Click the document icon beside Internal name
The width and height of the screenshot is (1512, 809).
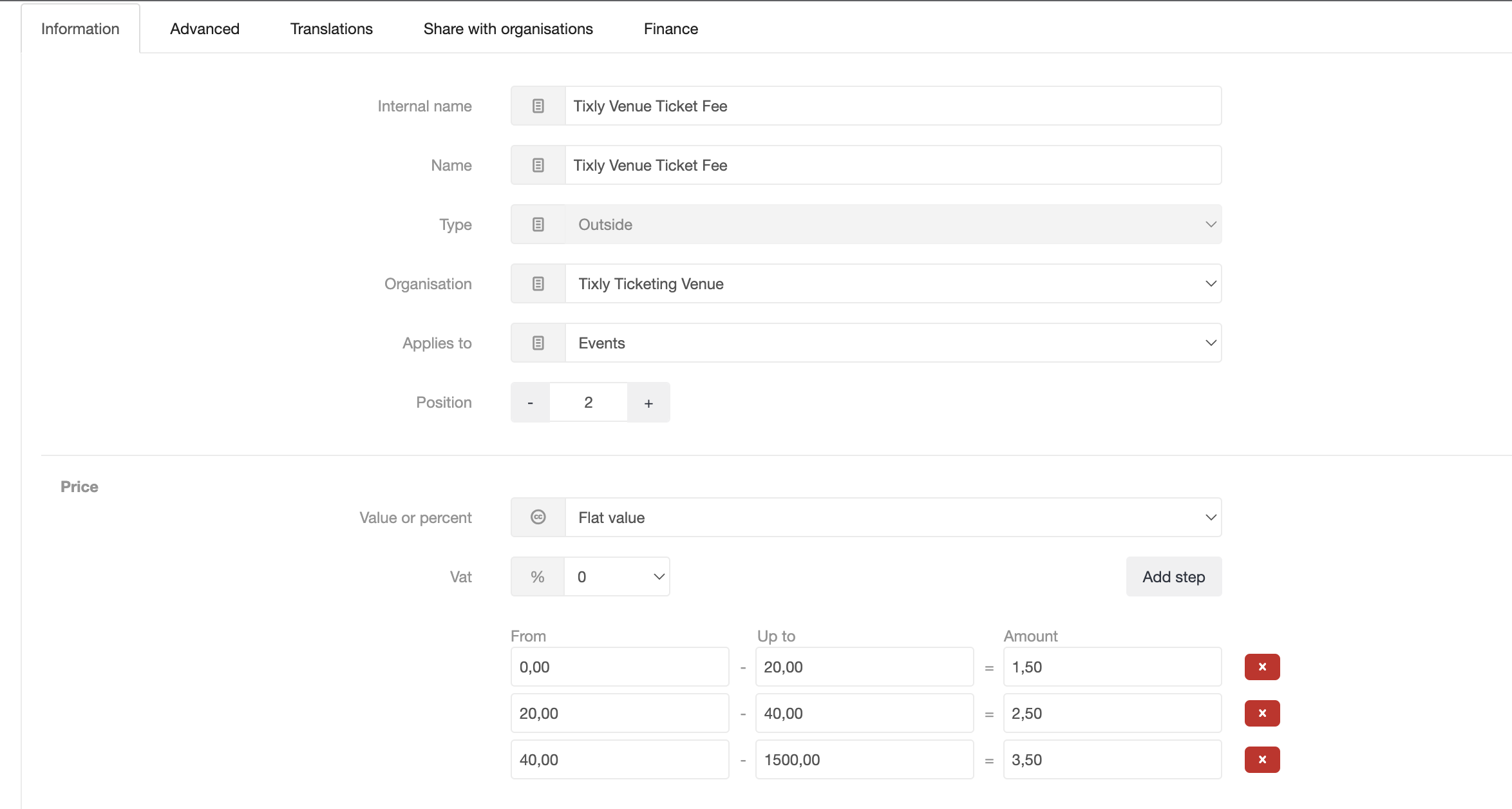[x=538, y=106]
